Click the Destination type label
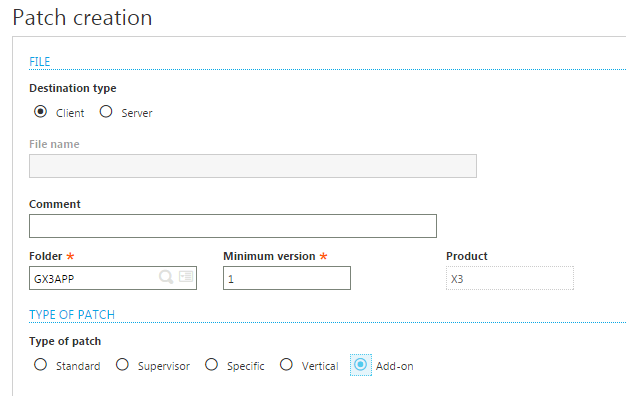This screenshot has height=396, width=626. (x=73, y=88)
